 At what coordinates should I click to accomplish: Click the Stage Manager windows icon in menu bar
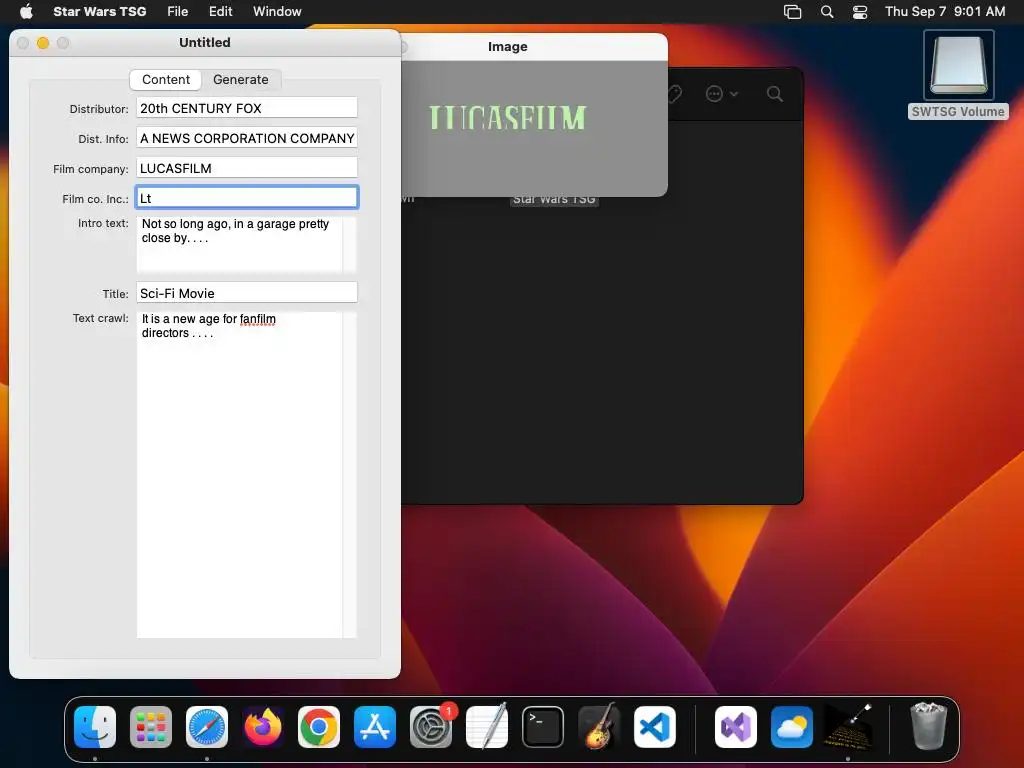tap(792, 12)
